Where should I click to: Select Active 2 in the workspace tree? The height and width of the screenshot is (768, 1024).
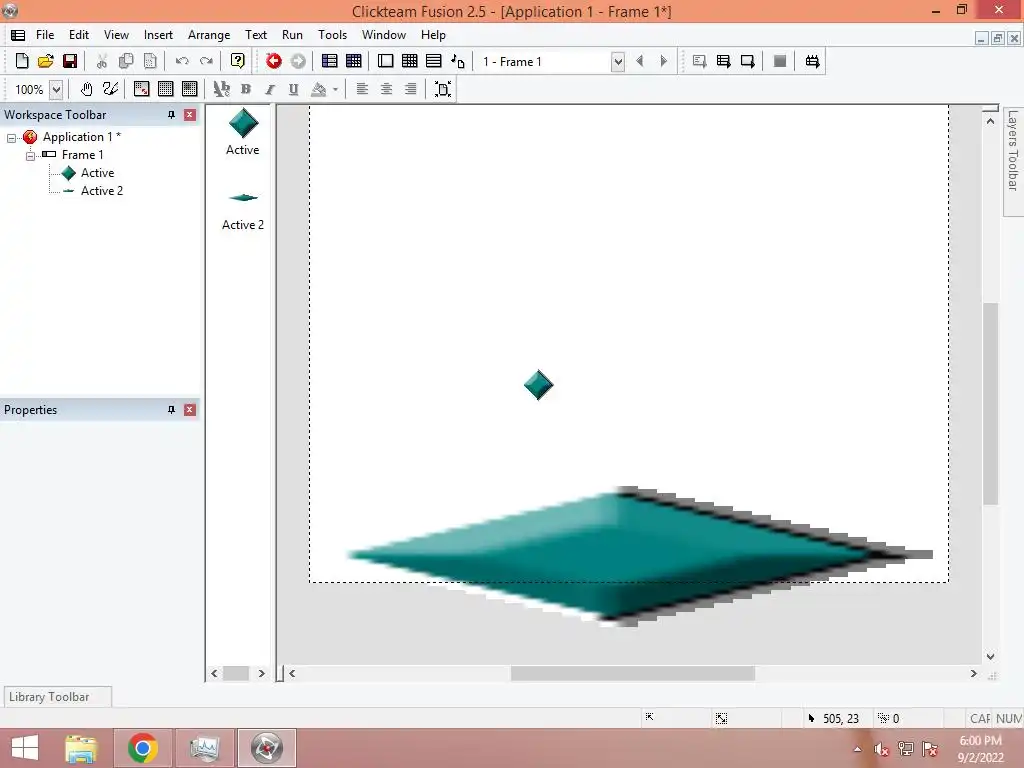click(x=102, y=191)
